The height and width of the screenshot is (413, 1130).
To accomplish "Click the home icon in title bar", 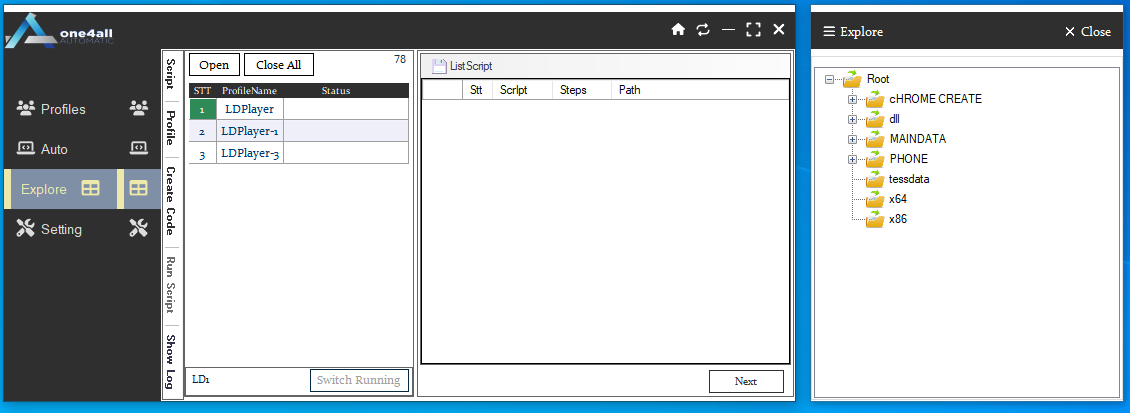I will [678, 30].
